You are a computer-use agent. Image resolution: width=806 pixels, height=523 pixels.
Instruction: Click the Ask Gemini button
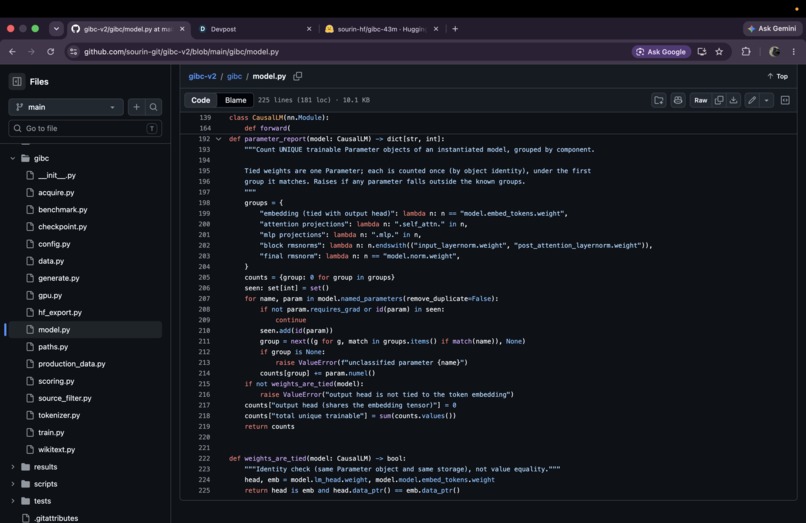[772, 29]
